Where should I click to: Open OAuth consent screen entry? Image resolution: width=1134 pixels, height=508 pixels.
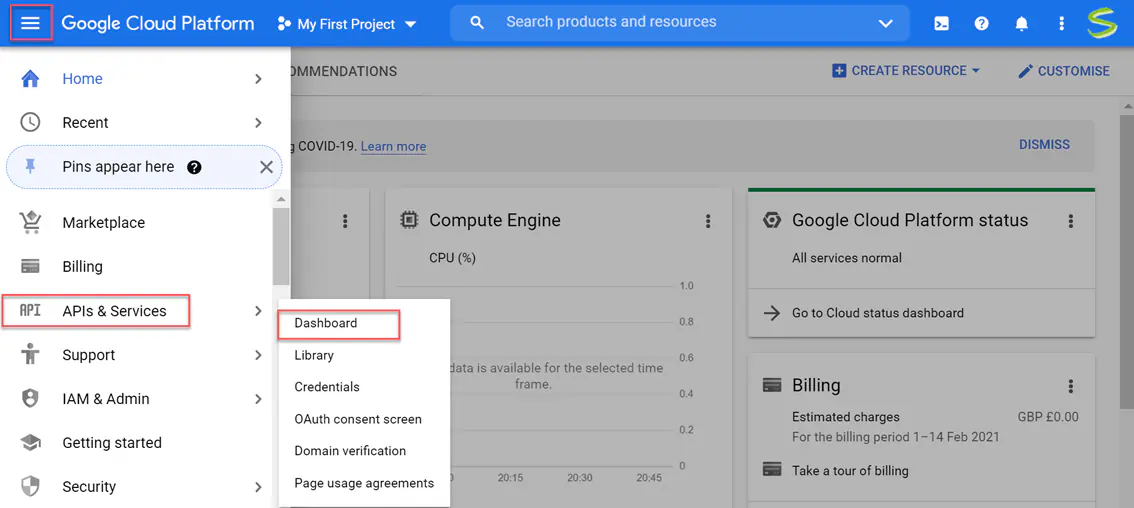click(358, 419)
